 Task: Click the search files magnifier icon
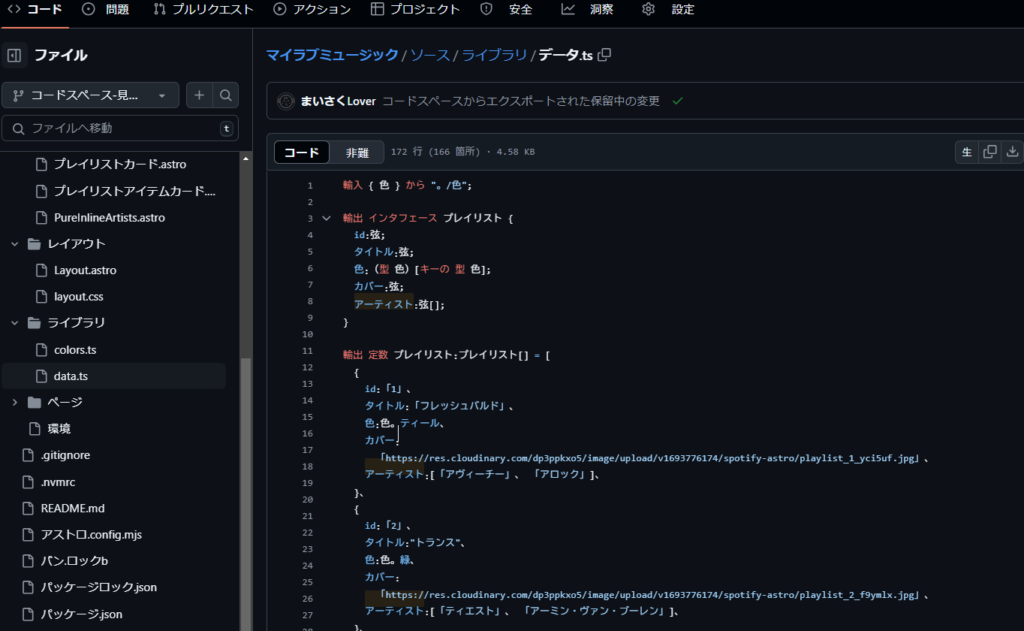tap(225, 95)
